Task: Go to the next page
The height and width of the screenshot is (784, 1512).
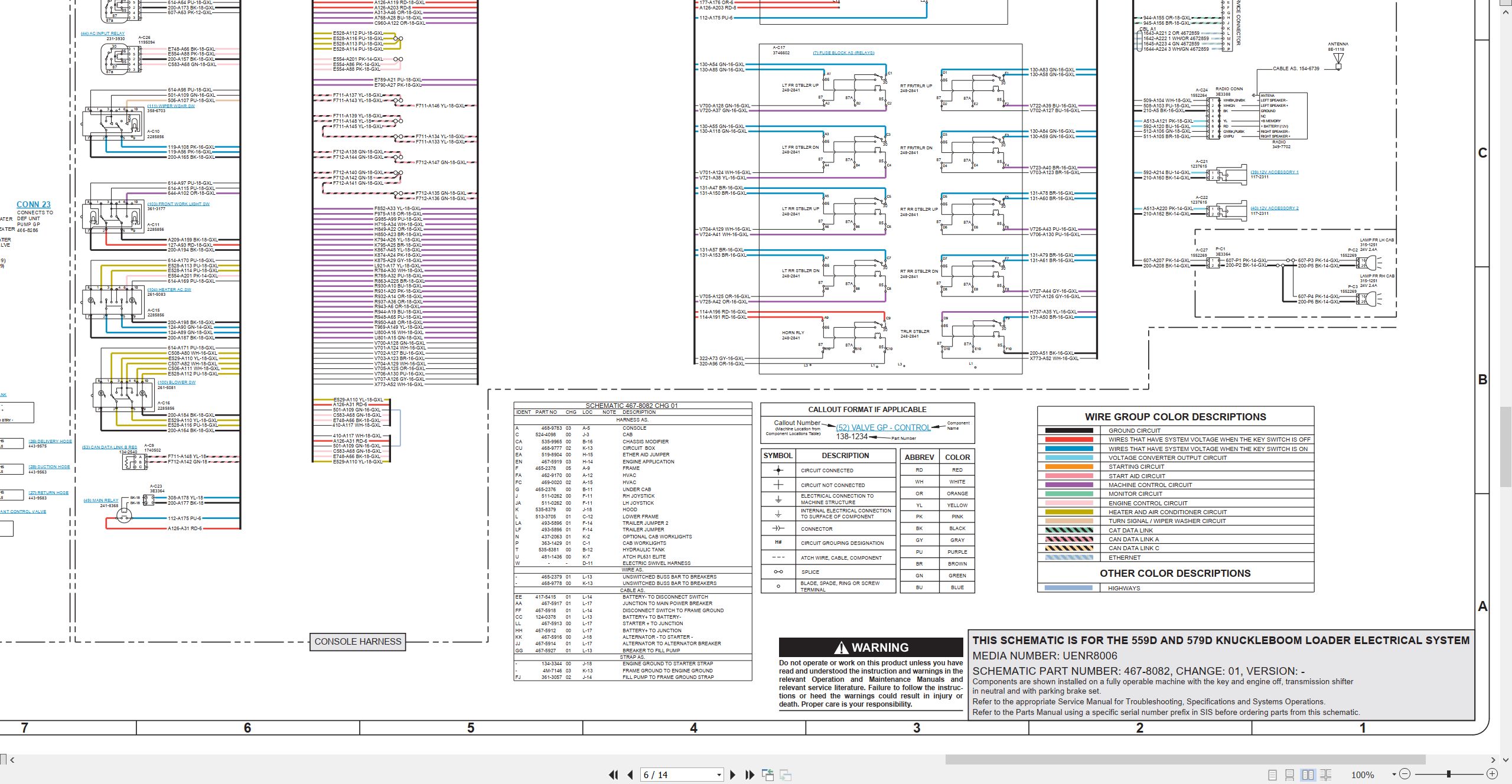Action: pyautogui.click(x=732, y=775)
